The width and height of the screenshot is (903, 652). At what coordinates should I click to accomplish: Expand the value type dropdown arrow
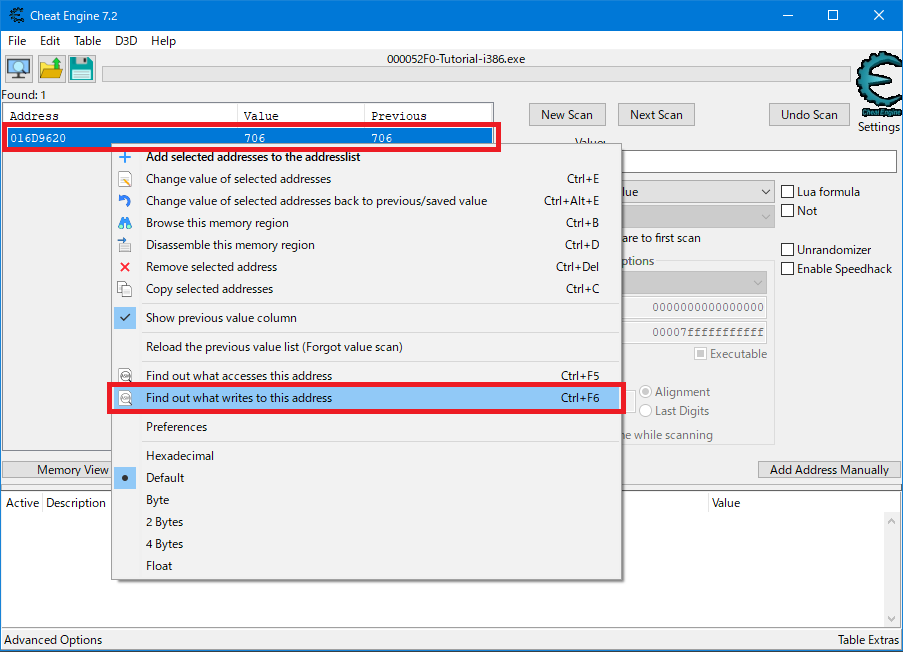click(x=765, y=217)
